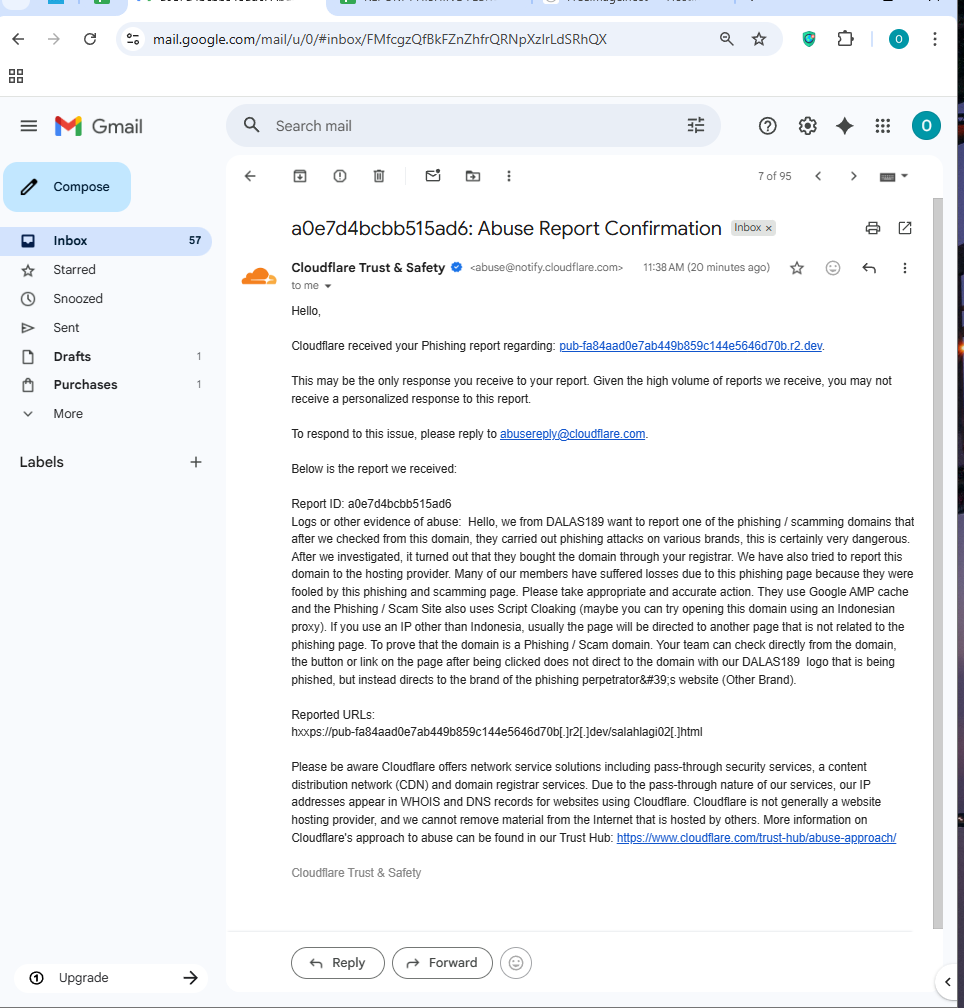This screenshot has width=964, height=1008.
Task: Archive this email
Action: point(300,176)
